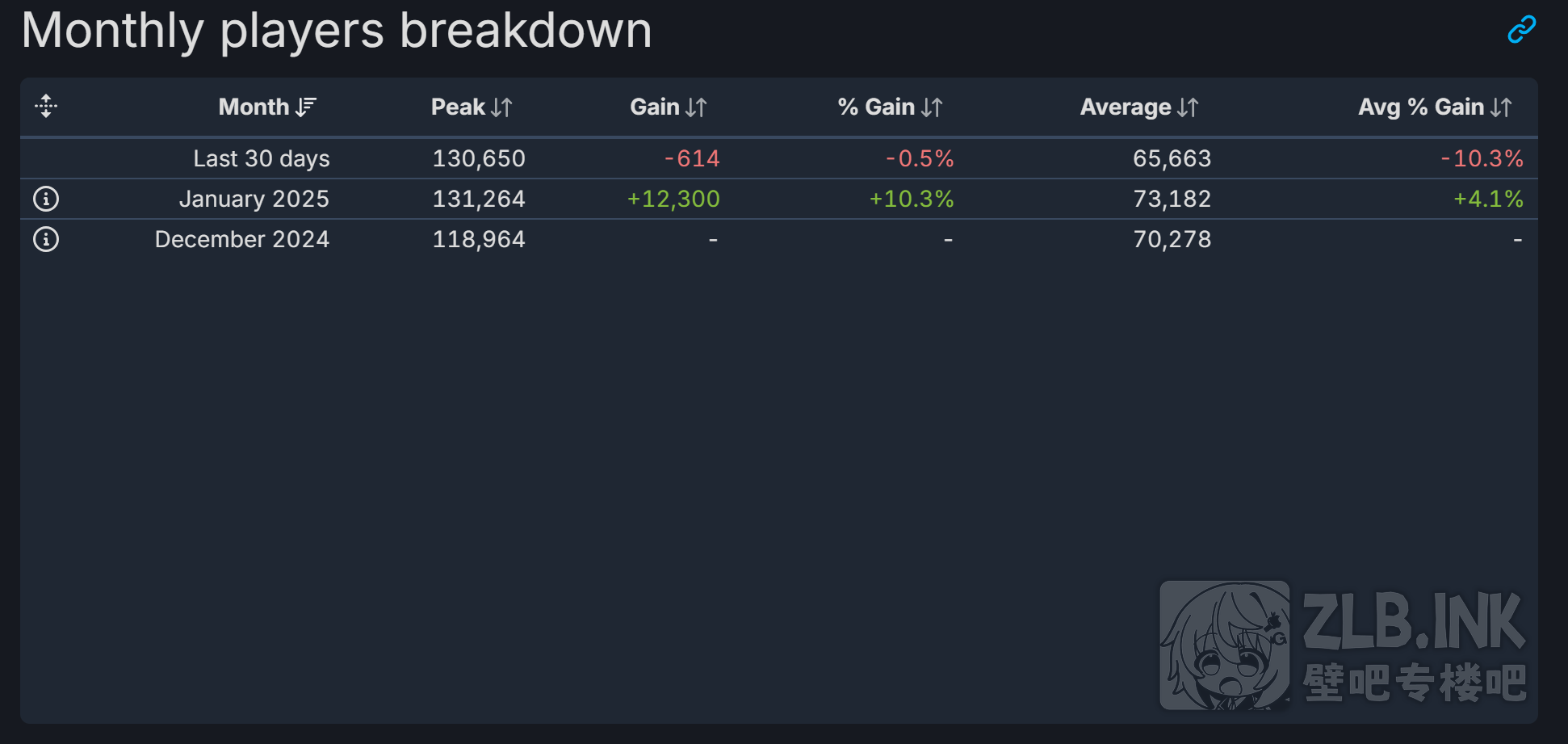This screenshot has height=744, width=1568.
Task: Sort table by Peak column arrows
Action: [x=501, y=107]
